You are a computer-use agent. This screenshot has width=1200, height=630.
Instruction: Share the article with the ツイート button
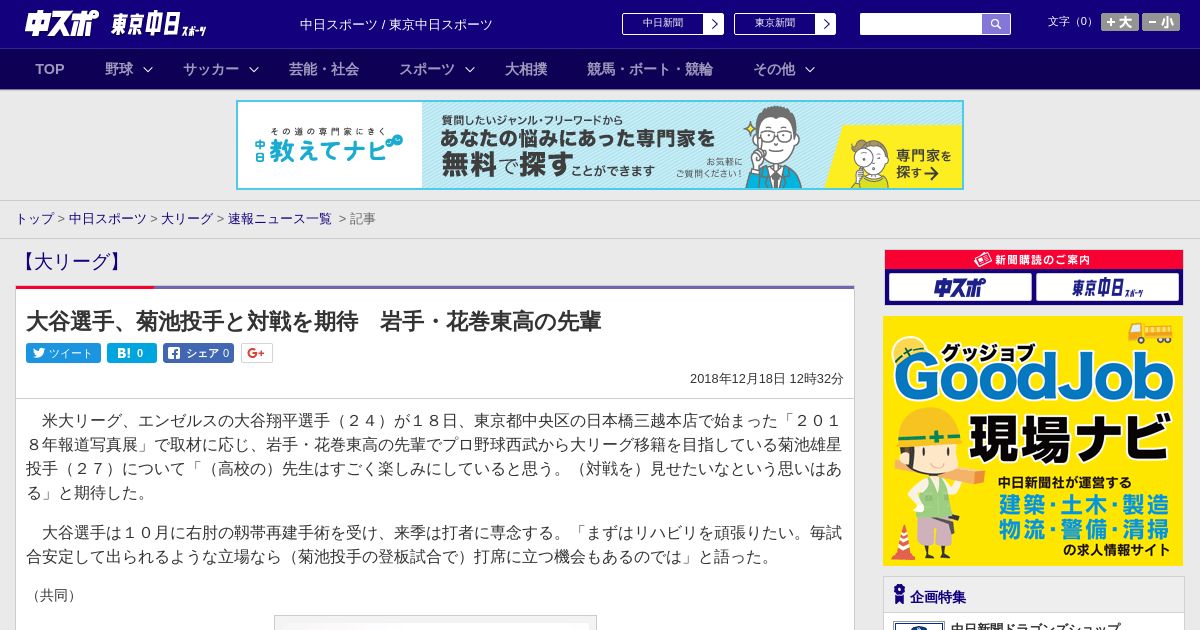[63, 353]
